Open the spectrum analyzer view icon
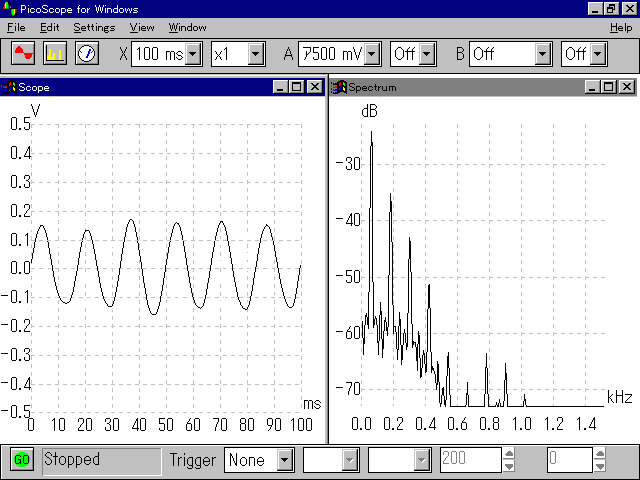 (55, 53)
